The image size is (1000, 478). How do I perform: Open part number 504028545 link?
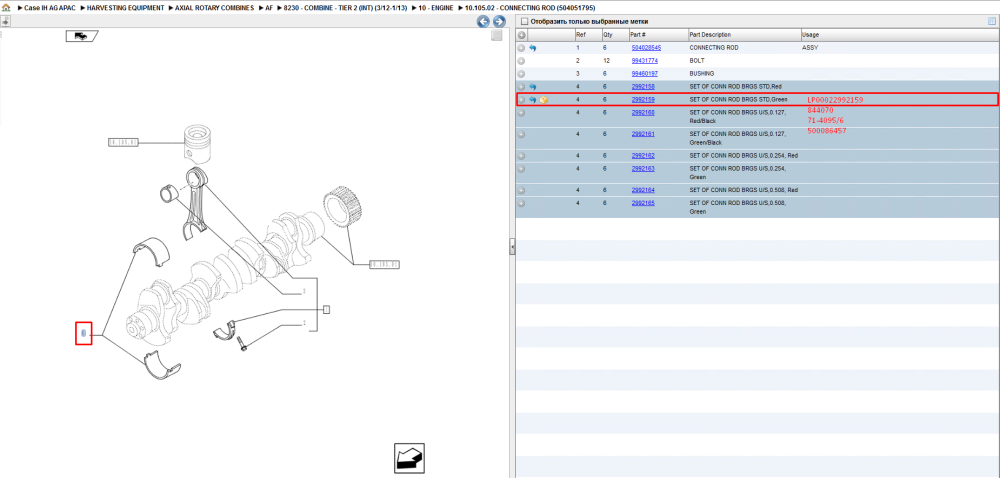[x=646, y=48]
